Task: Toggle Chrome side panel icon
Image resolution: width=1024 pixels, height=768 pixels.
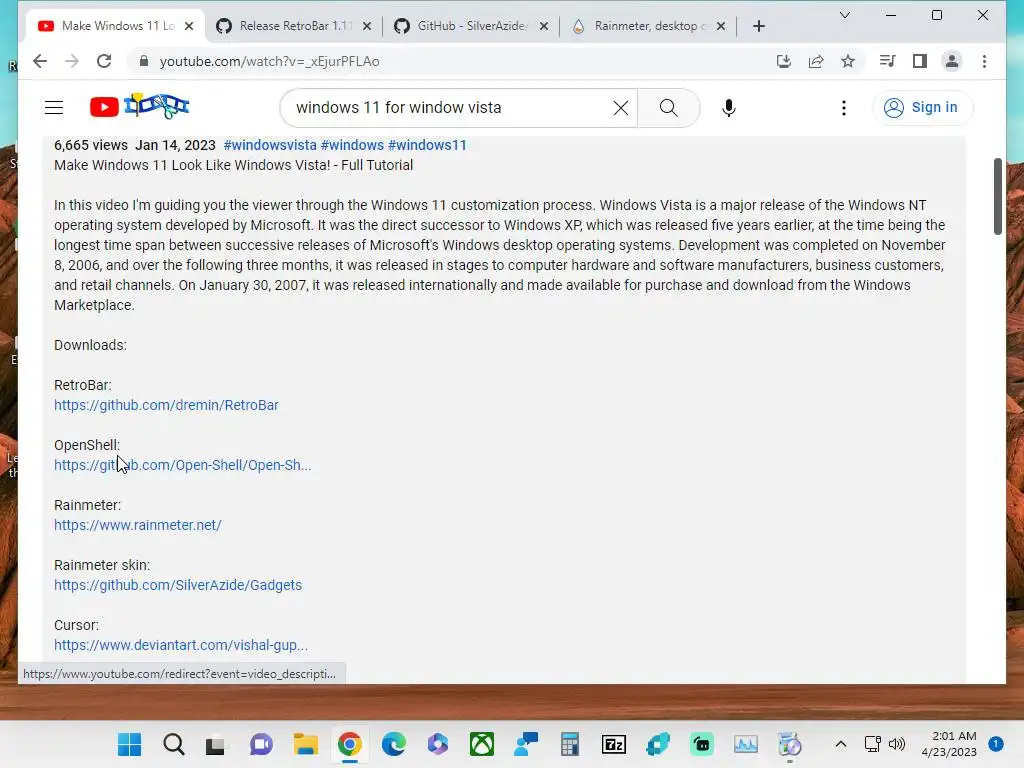Action: click(920, 61)
